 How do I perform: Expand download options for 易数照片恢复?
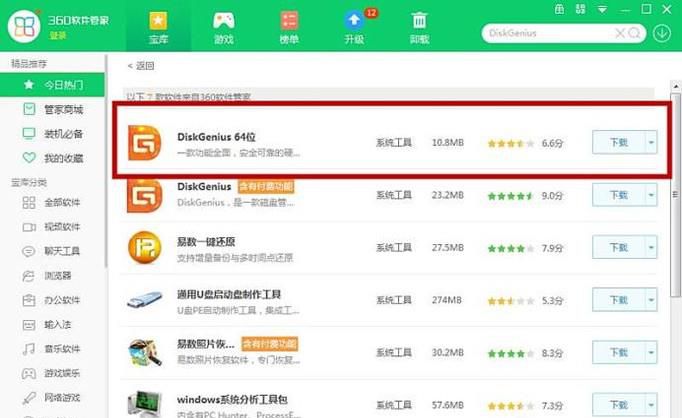(651, 352)
